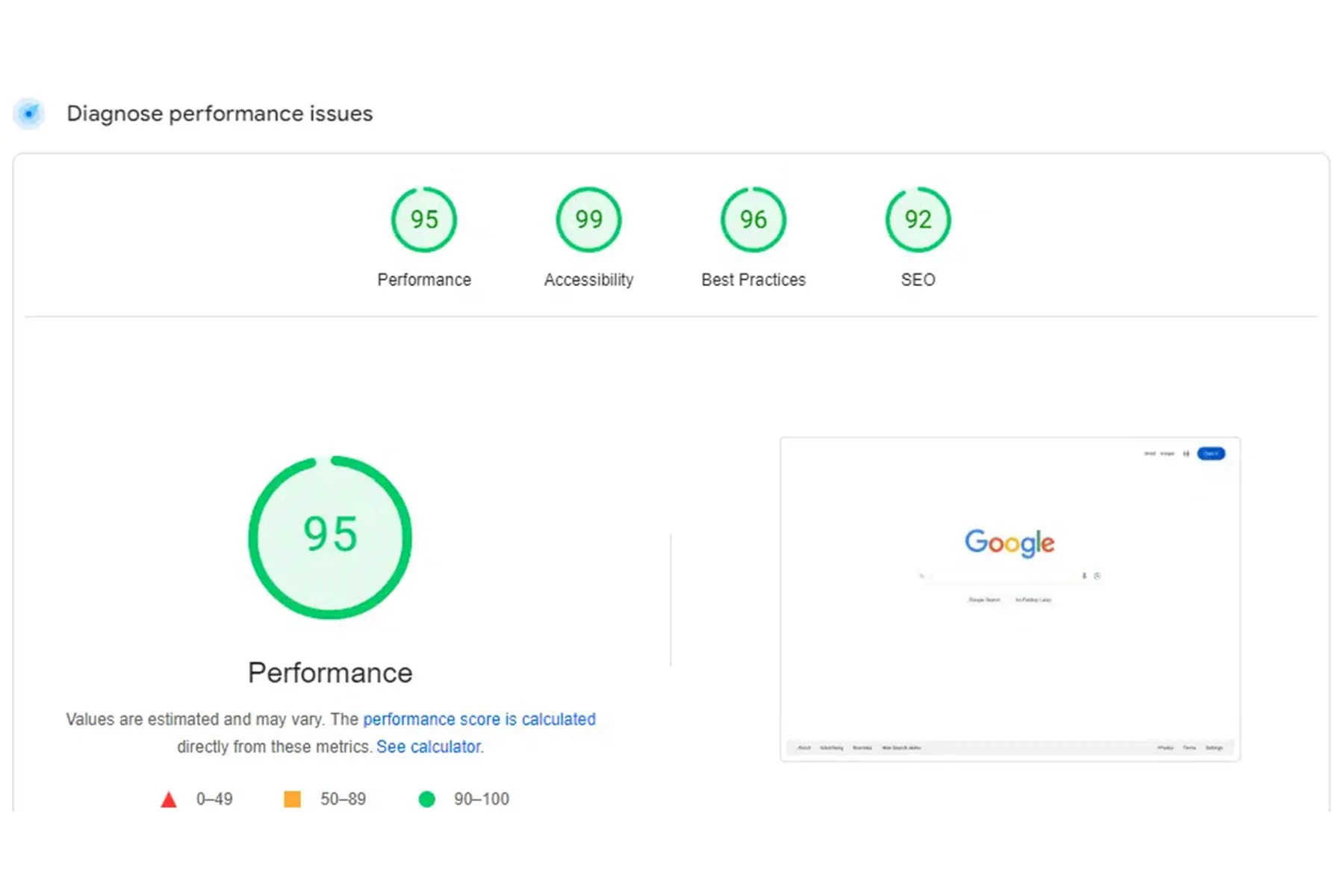The image size is (1344, 896).
Task: Open the 'See calculator' link
Action: (x=429, y=747)
